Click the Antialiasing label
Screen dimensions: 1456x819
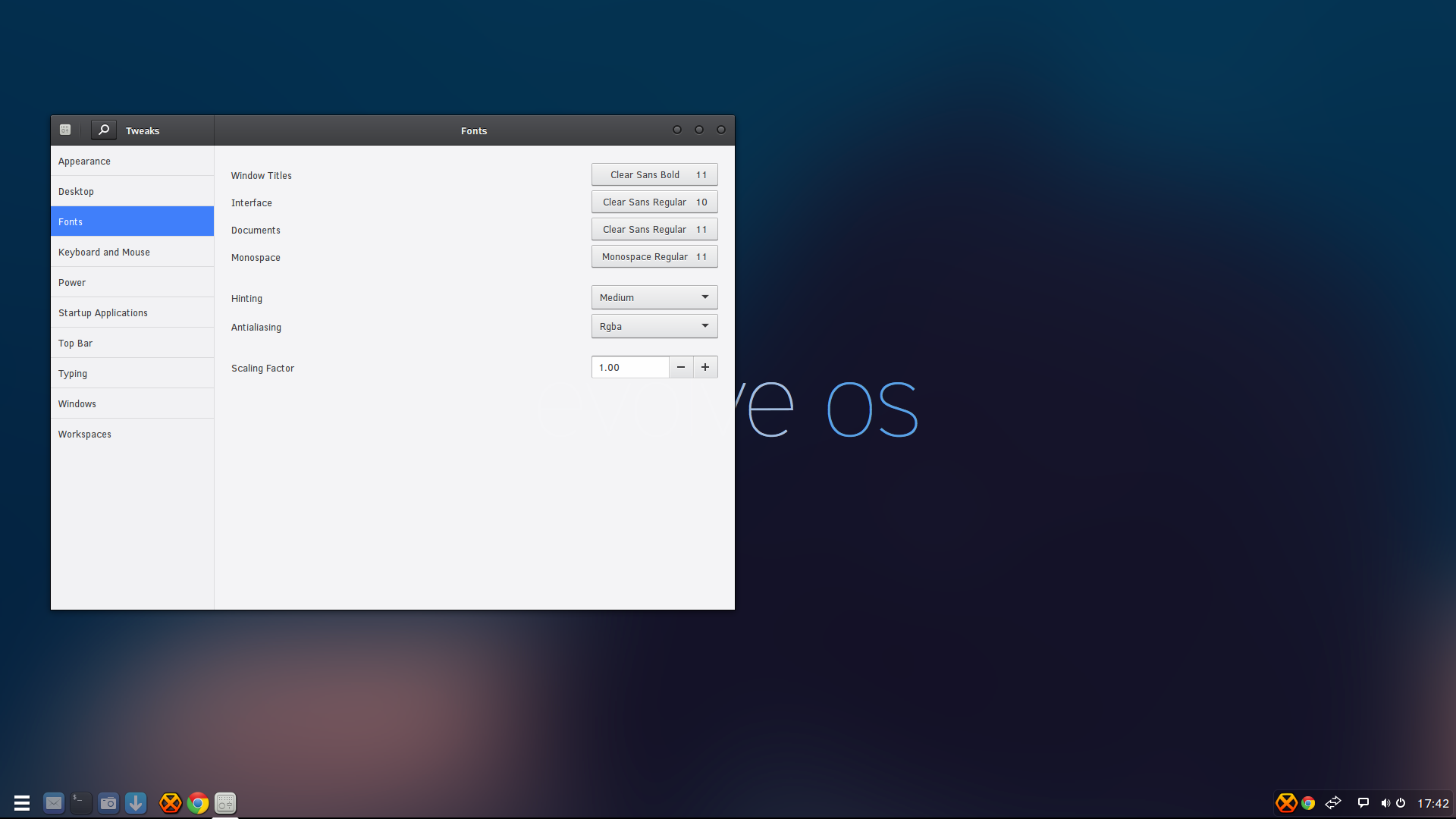[256, 327]
